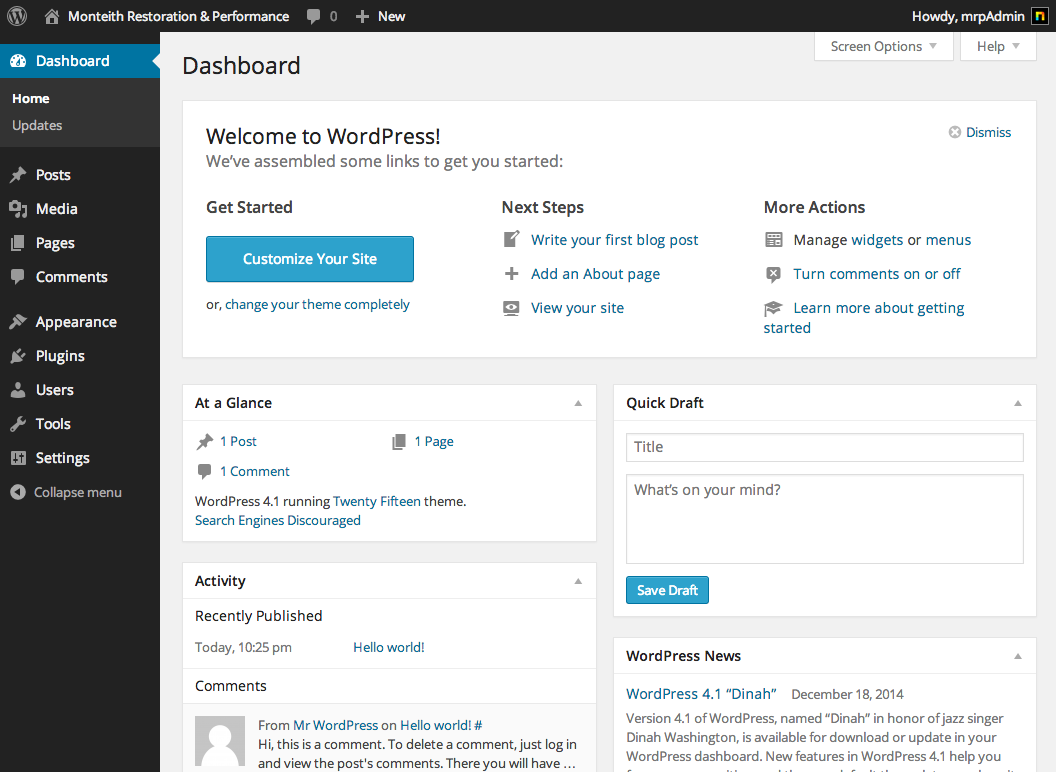Viewport: 1056px width, 772px height.
Task: Click the WordPress logo in the admin bar
Action: click(17, 16)
